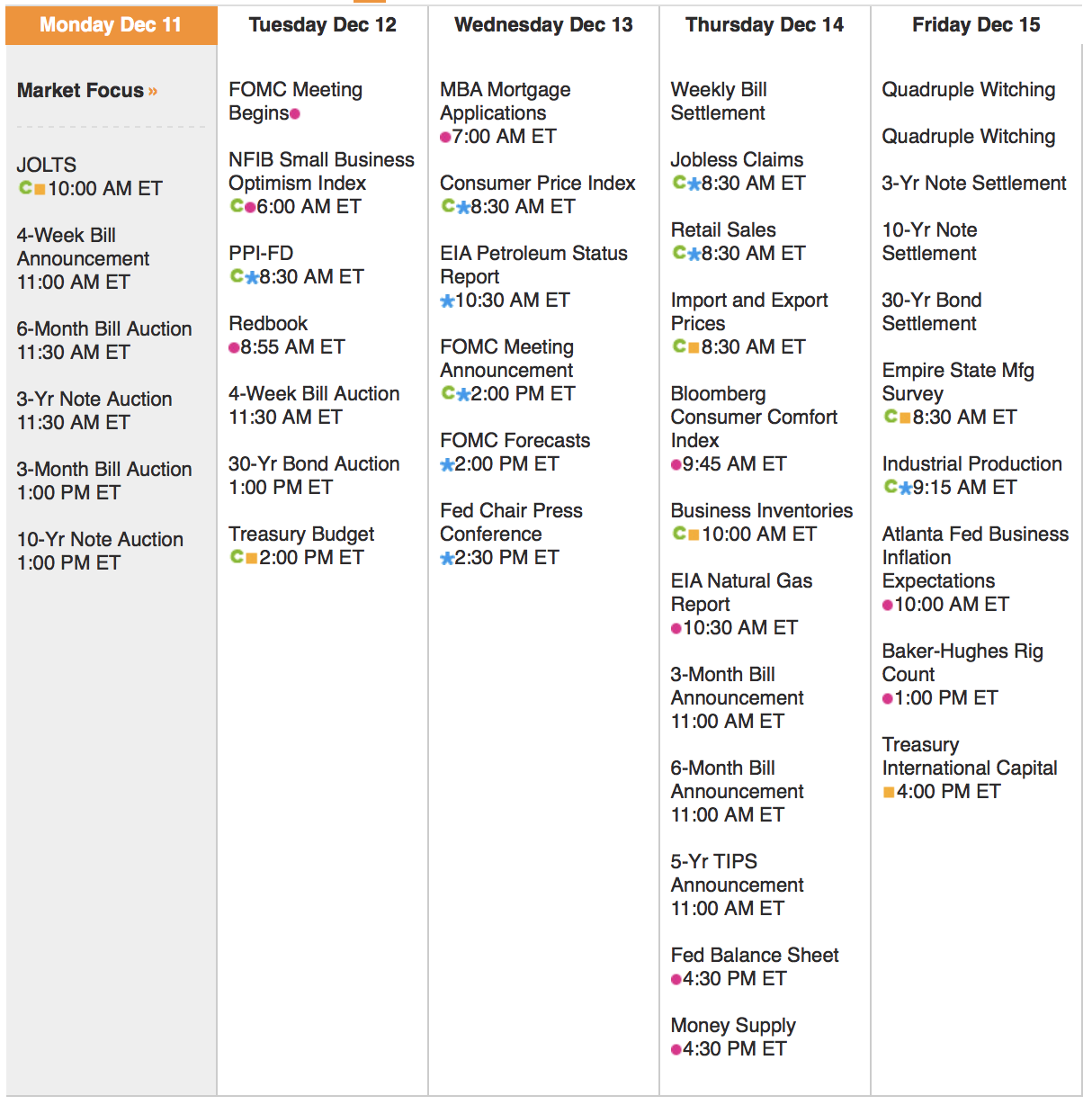Open the 10-Yr Note Auction entry
The width and height of the screenshot is (1092, 1105).
pos(100,539)
